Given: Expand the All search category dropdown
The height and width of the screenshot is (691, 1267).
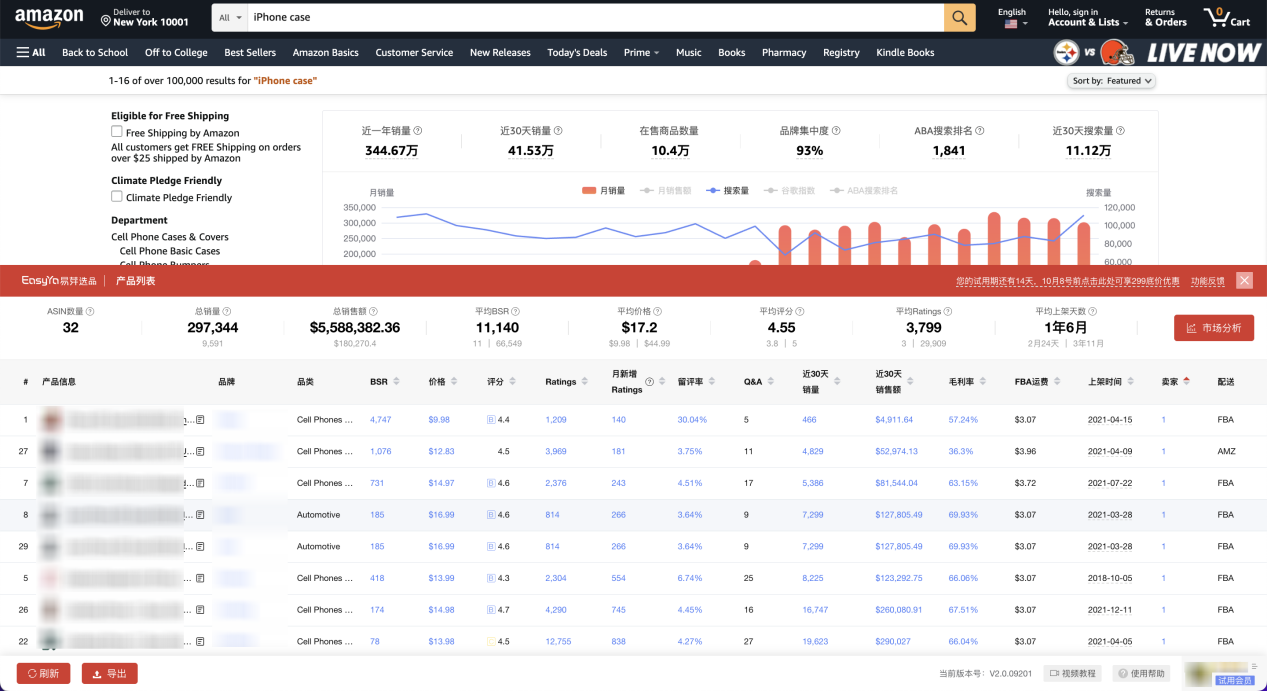Looking at the screenshot, I should 230,18.
